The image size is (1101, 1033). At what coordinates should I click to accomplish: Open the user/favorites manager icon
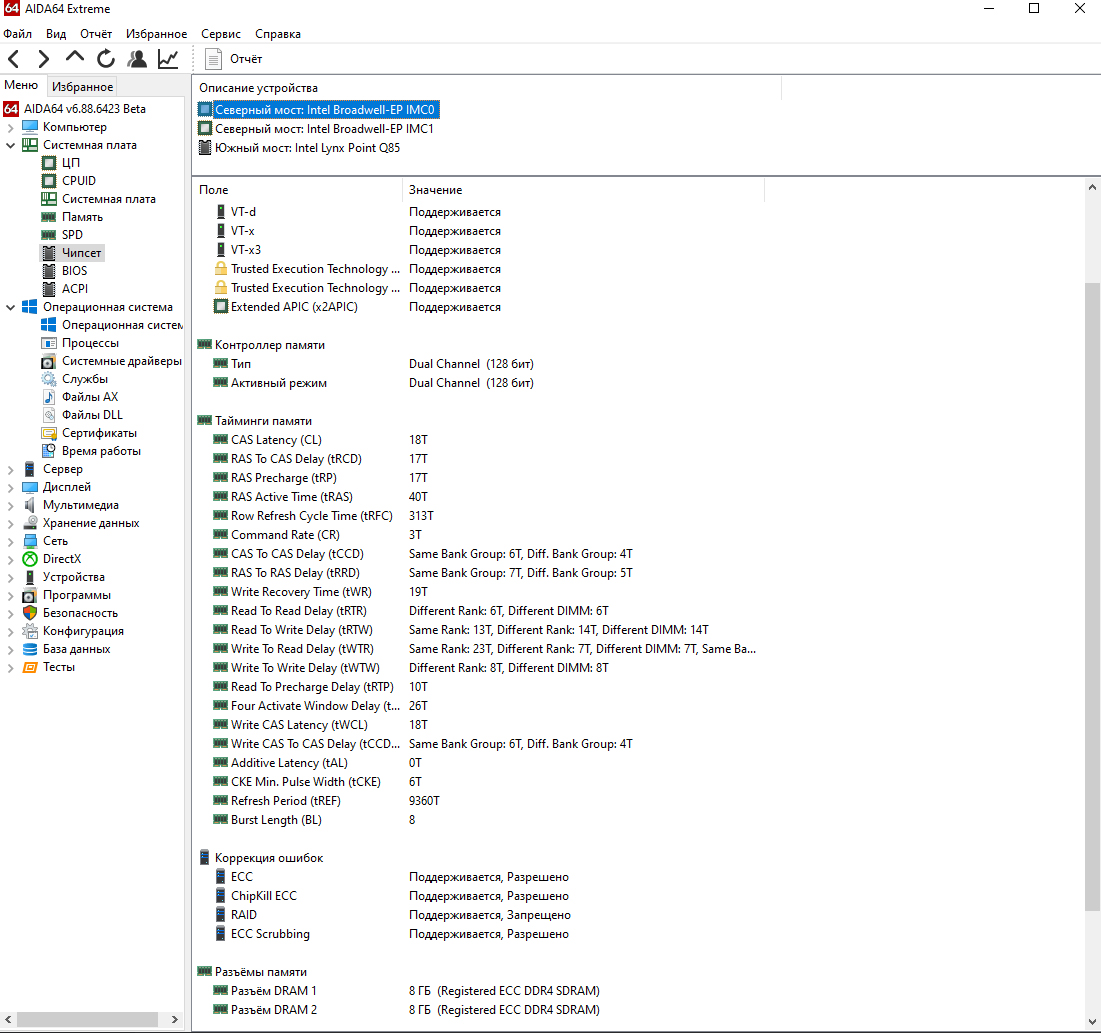(x=137, y=59)
